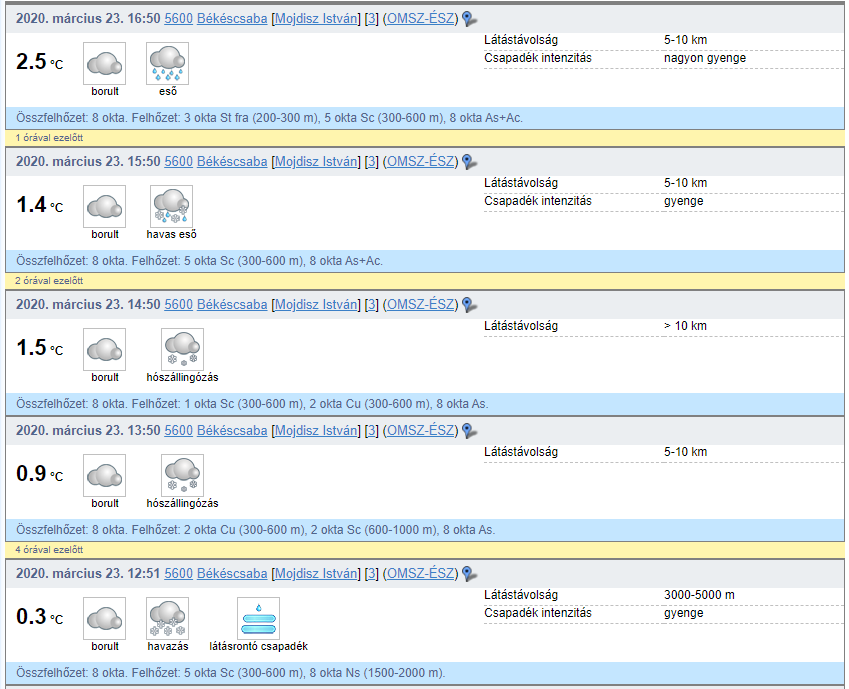Click the Békéscsaba link in 12:51 report
The width and height of the screenshot is (849, 689).
pyautogui.click(x=232, y=574)
